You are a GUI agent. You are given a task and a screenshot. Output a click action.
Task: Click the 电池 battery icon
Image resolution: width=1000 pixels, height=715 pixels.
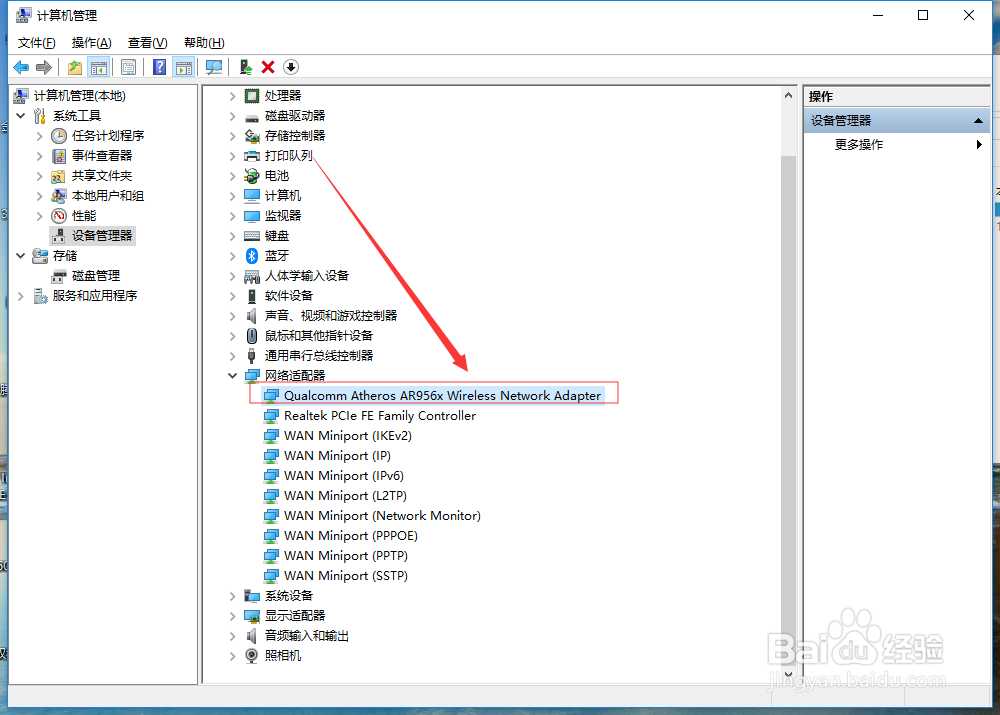point(252,175)
